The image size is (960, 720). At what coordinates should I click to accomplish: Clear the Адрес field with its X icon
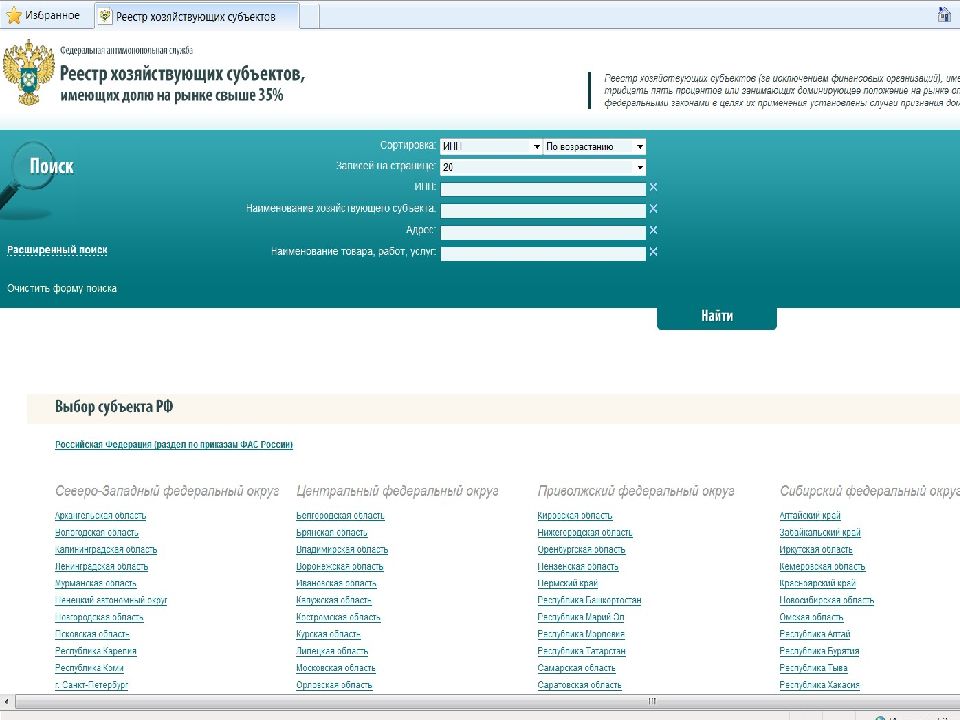(653, 230)
